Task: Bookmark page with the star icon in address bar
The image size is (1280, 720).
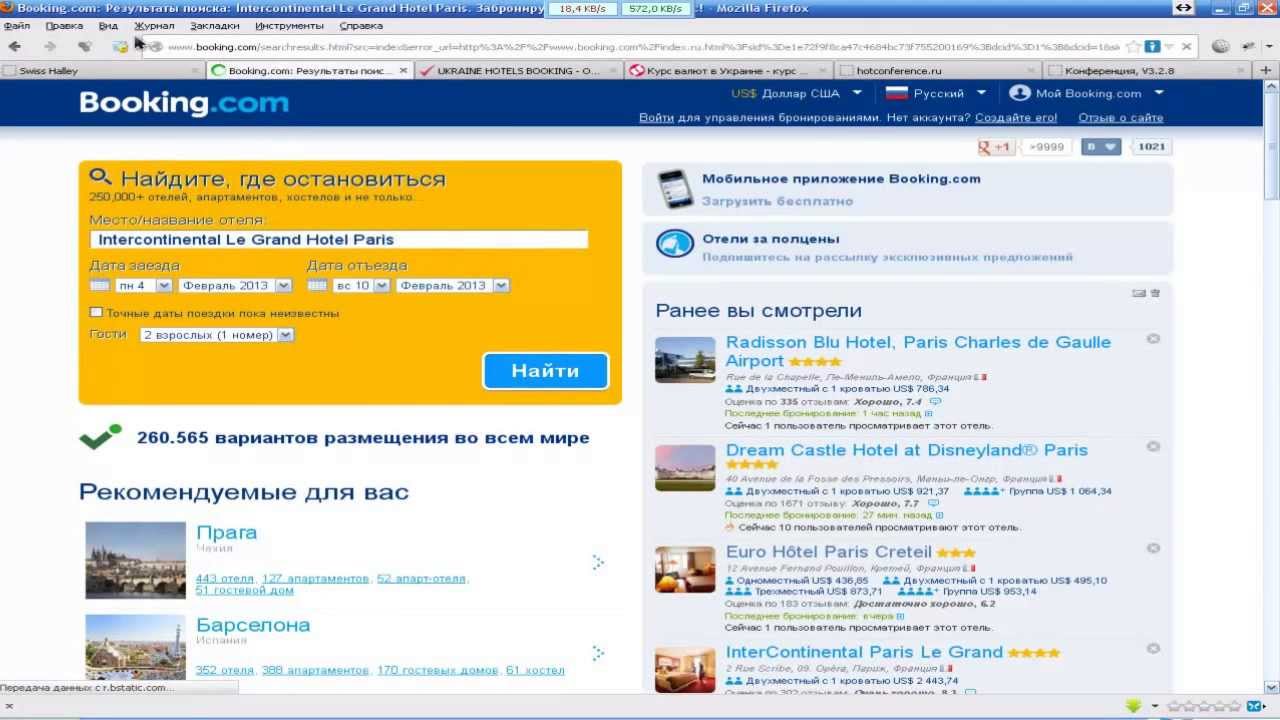Action: 1133,46
